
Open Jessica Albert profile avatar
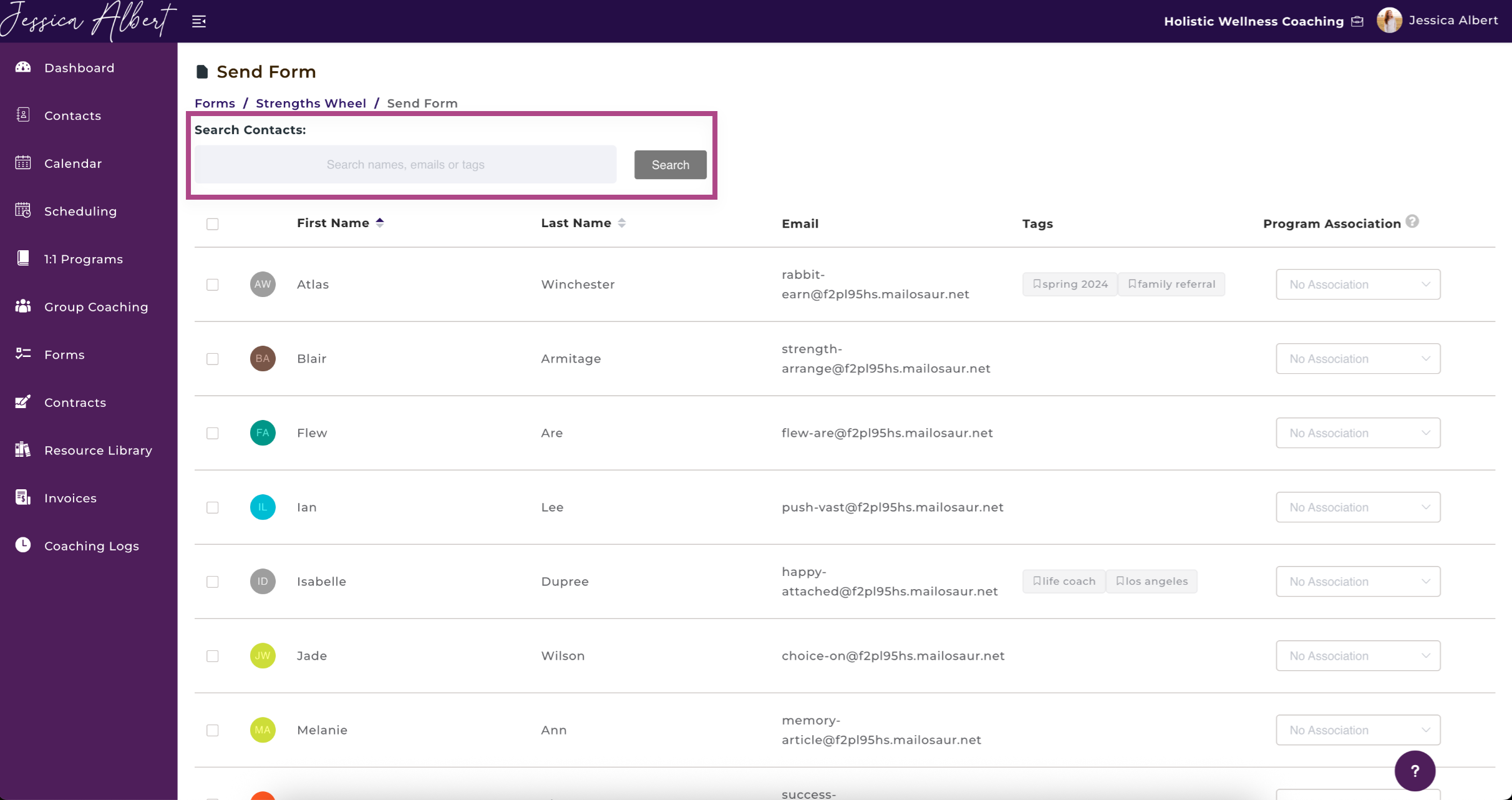click(x=1390, y=21)
